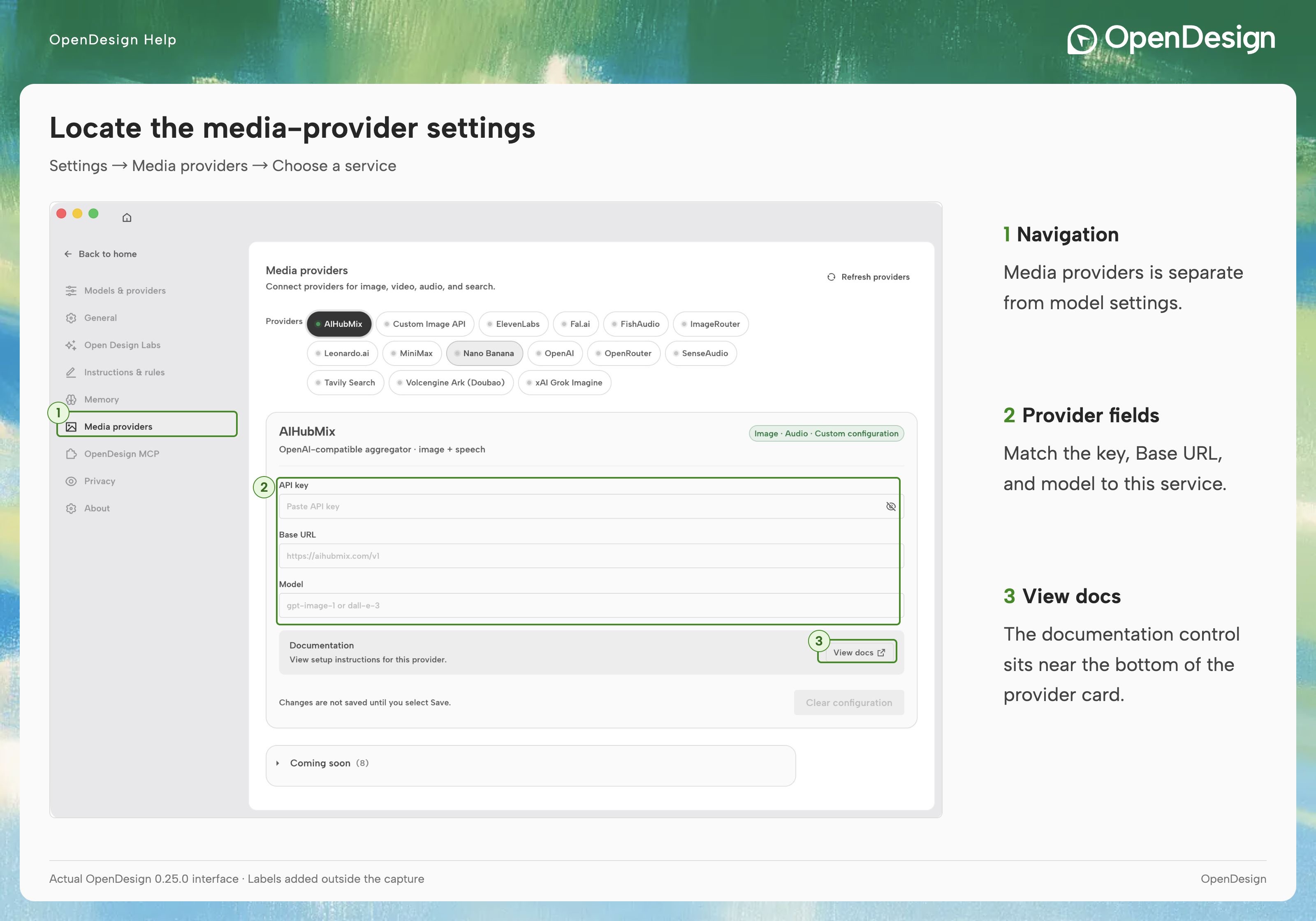Click the Base URL input field
The height and width of the screenshot is (921, 1316).
pos(591,556)
